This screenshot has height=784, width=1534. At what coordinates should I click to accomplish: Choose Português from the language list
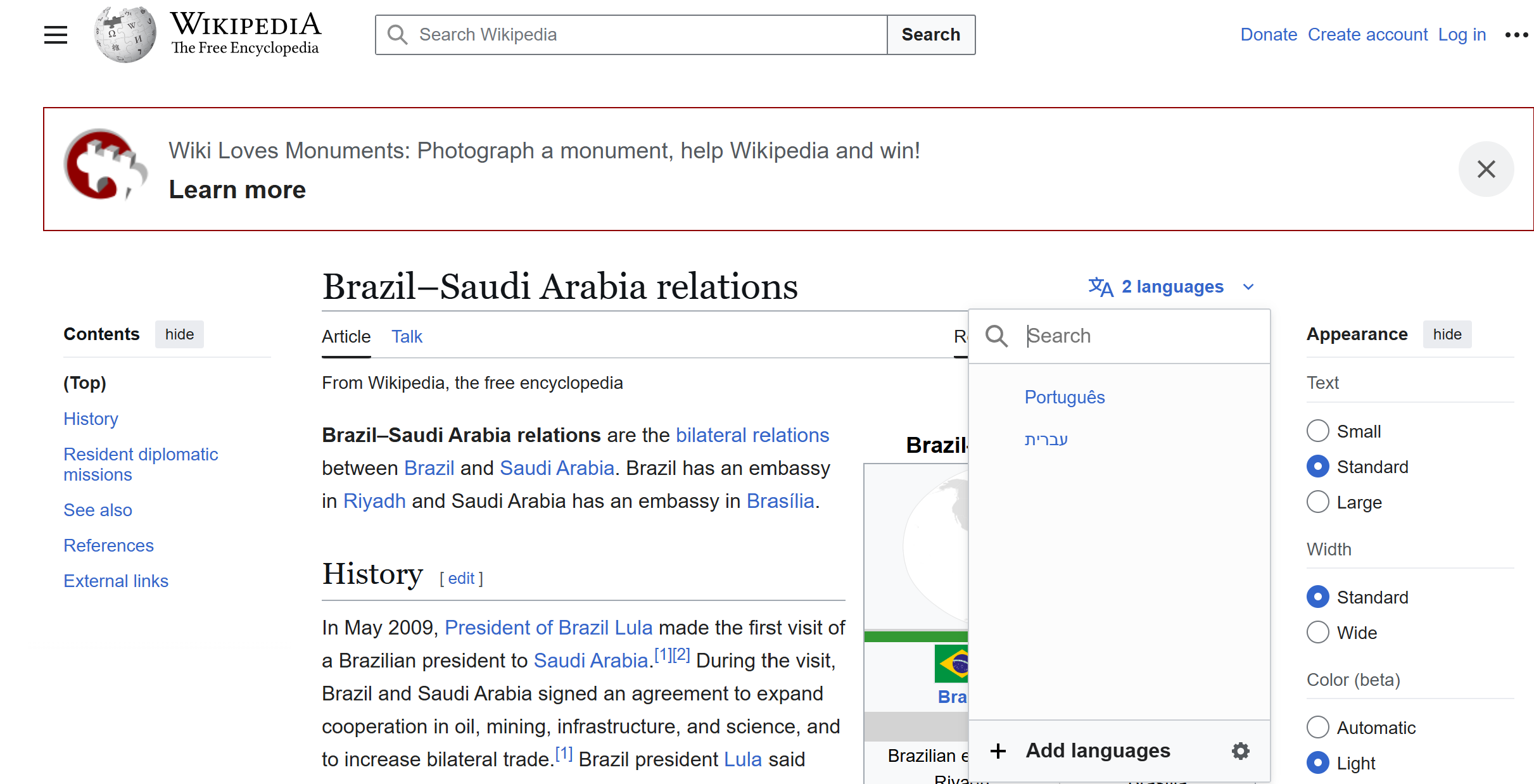(1065, 397)
